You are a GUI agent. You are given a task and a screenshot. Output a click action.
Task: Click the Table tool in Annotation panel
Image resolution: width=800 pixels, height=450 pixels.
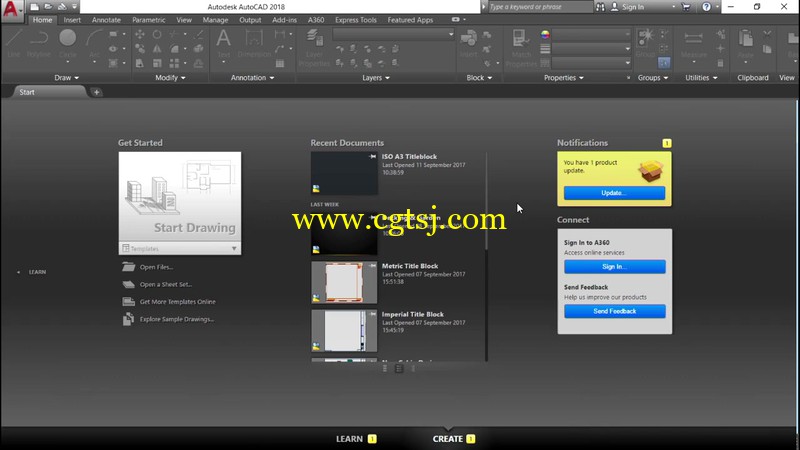point(280,64)
